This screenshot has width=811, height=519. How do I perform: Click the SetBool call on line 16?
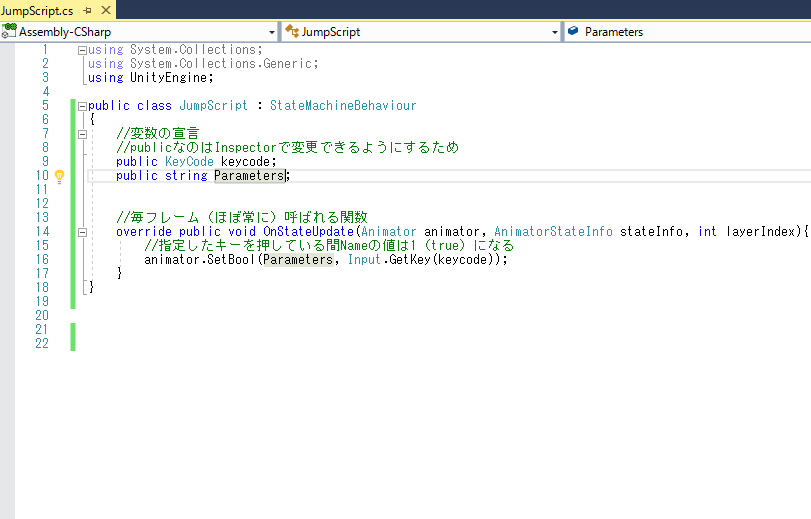pos(230,259)
